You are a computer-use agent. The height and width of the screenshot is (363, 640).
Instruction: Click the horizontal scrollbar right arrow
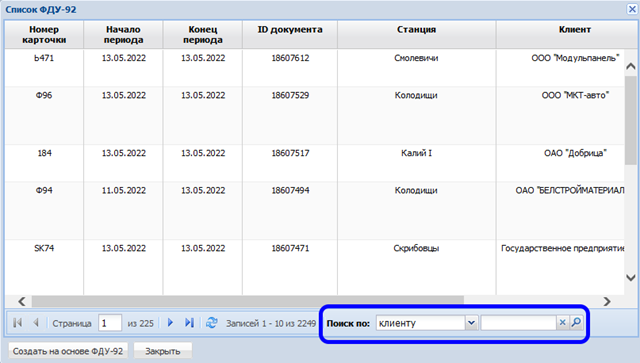[x=607, y=301]
